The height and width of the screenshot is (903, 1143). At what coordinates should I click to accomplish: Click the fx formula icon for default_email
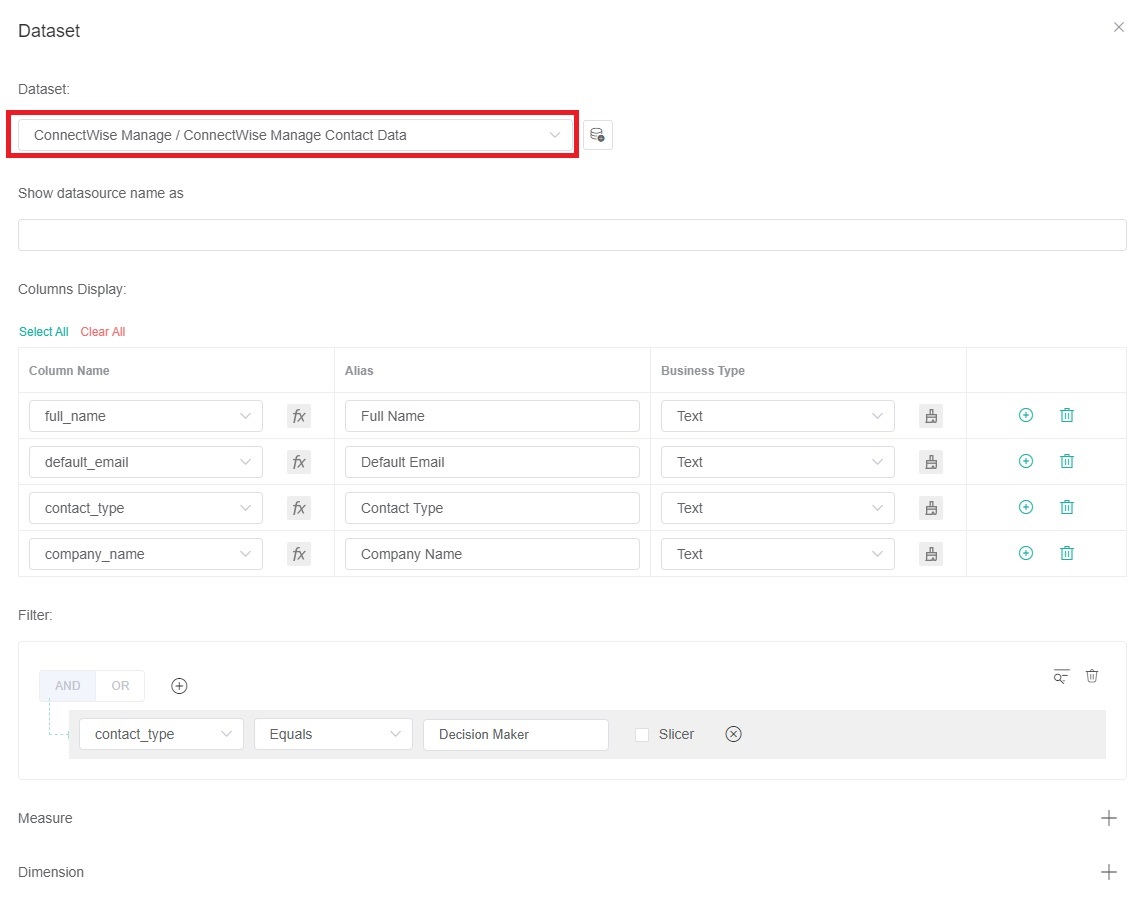click(x=299, y=462)
